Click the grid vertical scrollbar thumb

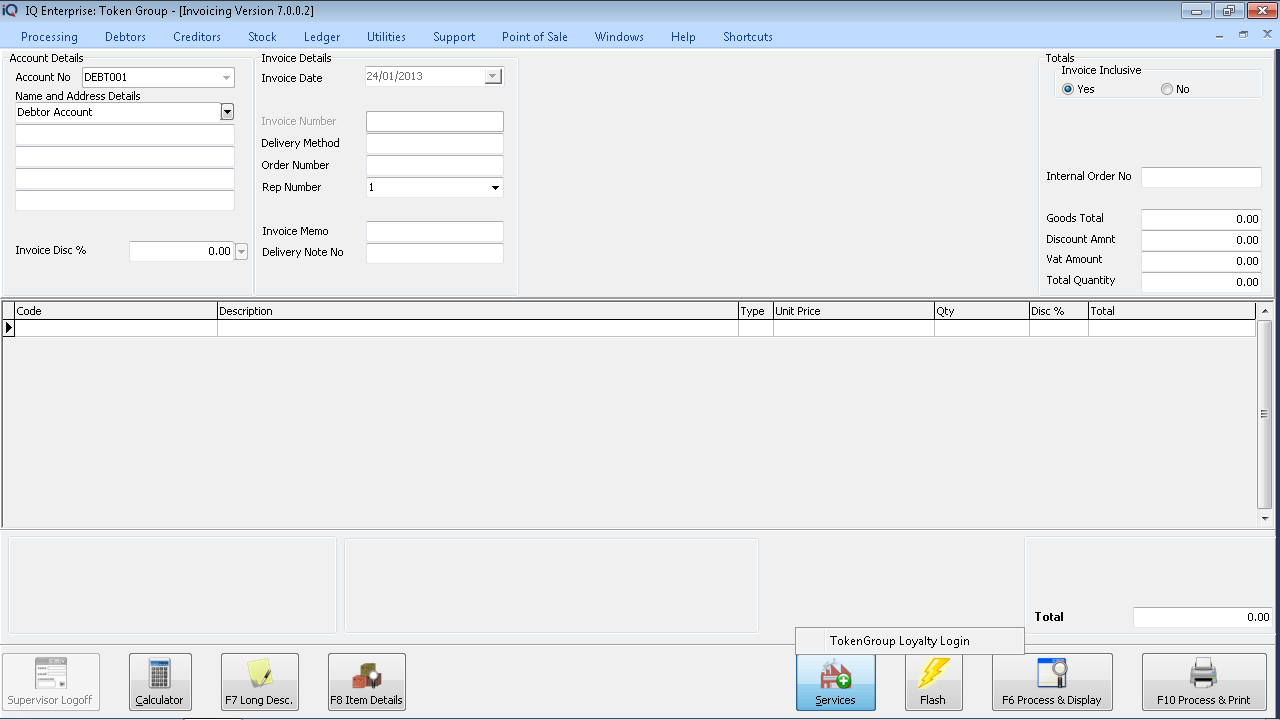1264,414
